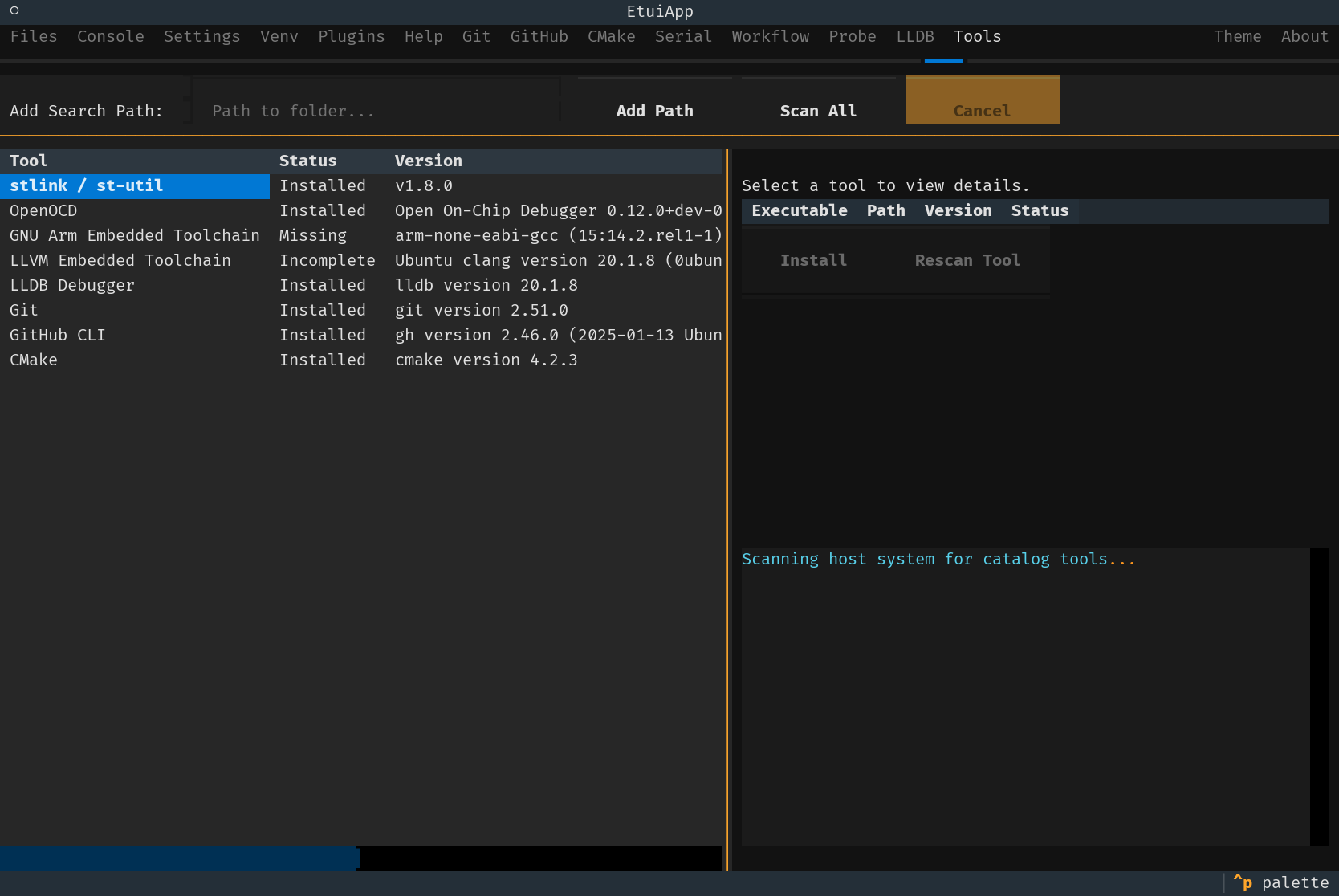This screenshot has width=1339, height=896.
Task: Cancel the running scan
Action: coord(983,100)
